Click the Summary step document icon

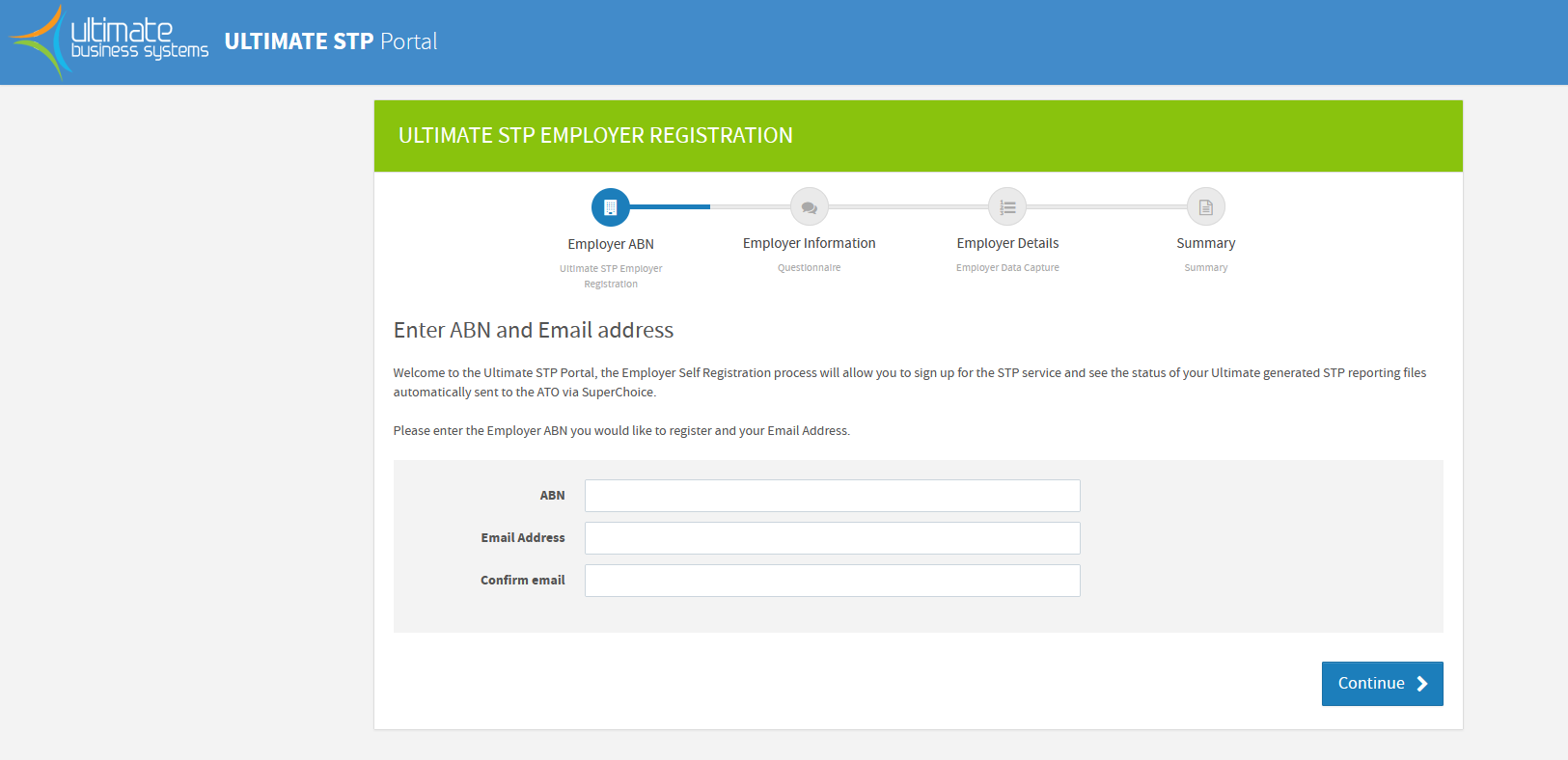pyautogui.click(x=1206, y=206)
